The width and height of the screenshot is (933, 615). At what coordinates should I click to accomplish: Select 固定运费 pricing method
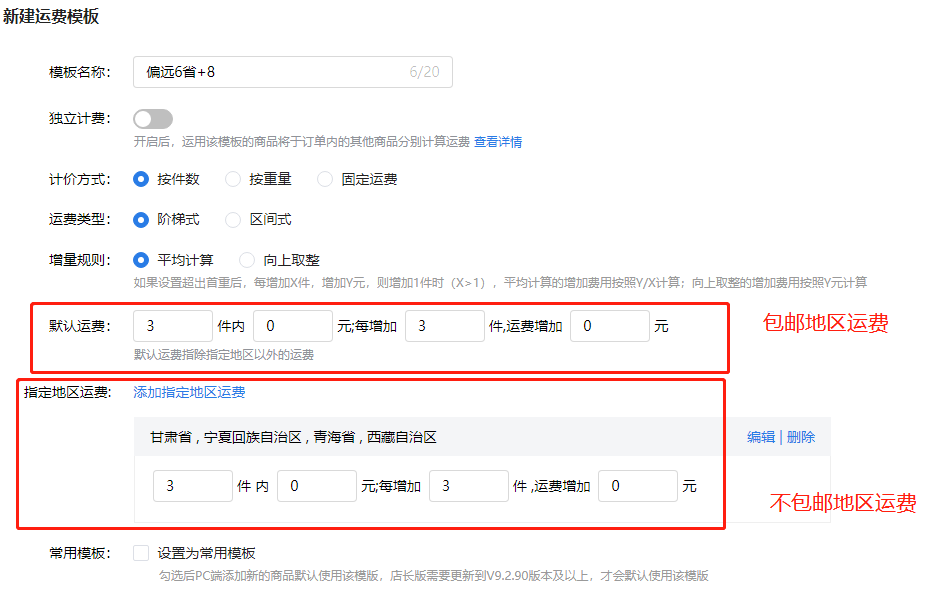[x=325, y=179]
